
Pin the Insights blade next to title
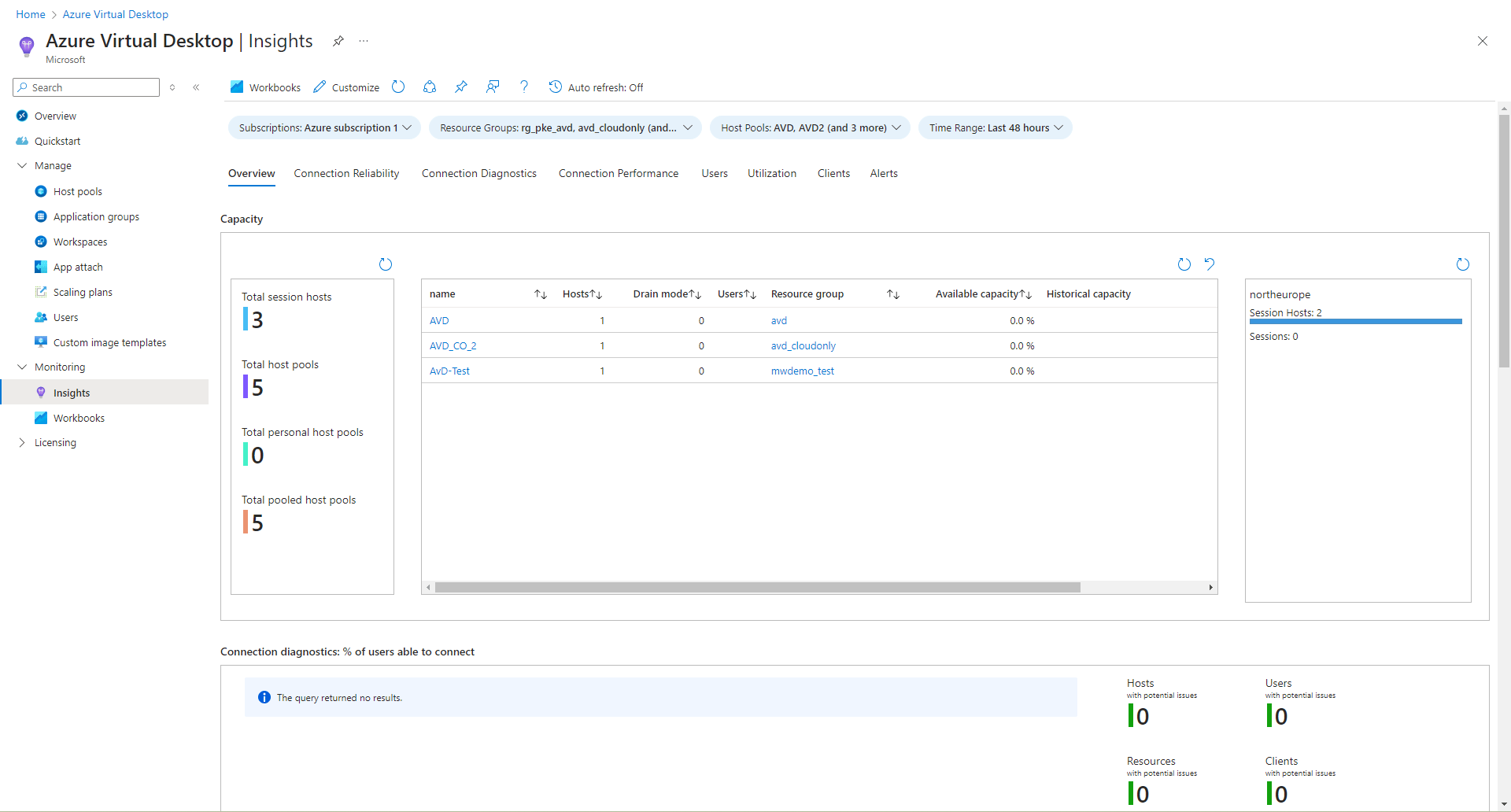pyautogui.click(x=338, y=41)
